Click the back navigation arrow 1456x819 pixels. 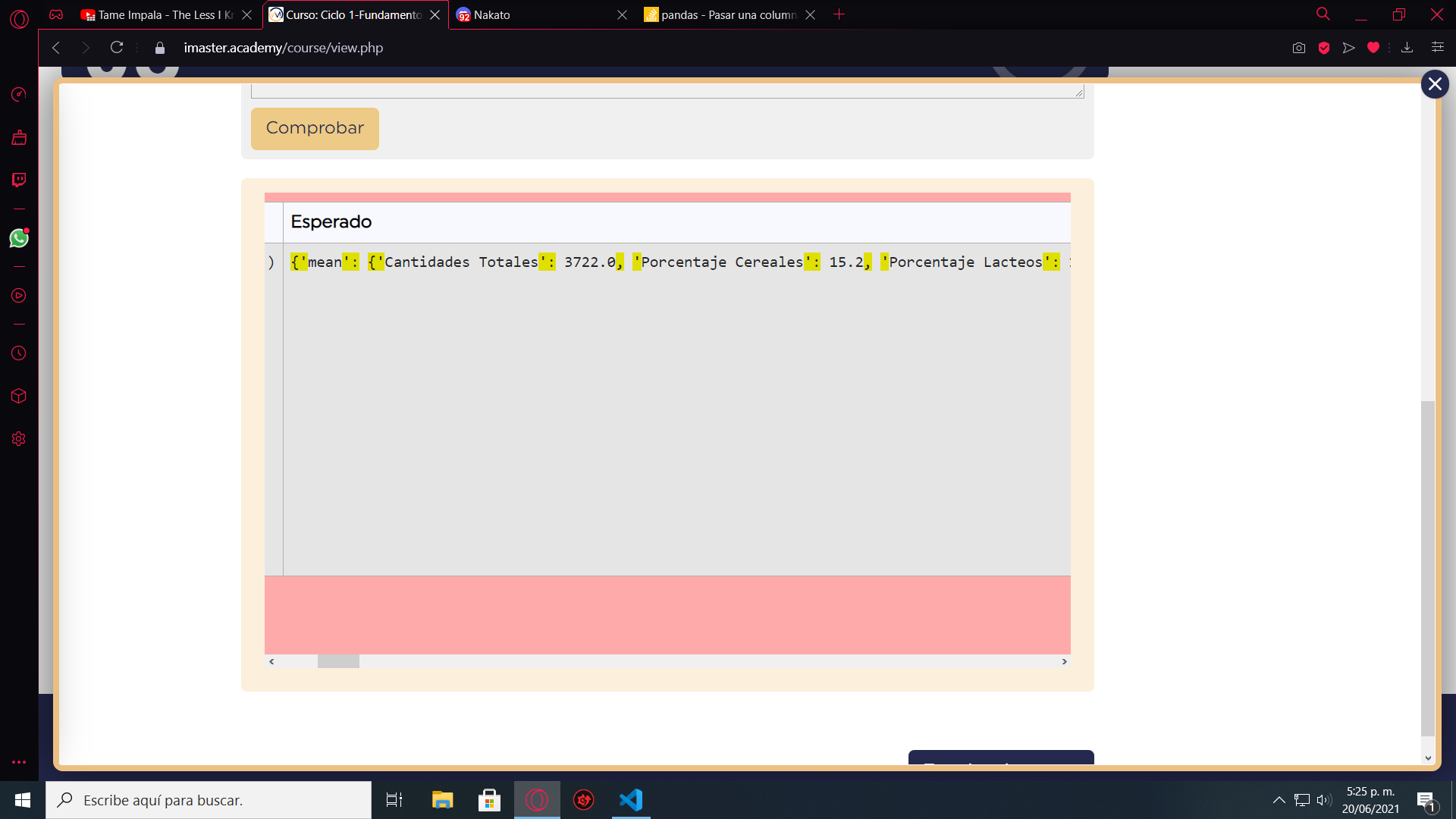click(x=56, y=47)
